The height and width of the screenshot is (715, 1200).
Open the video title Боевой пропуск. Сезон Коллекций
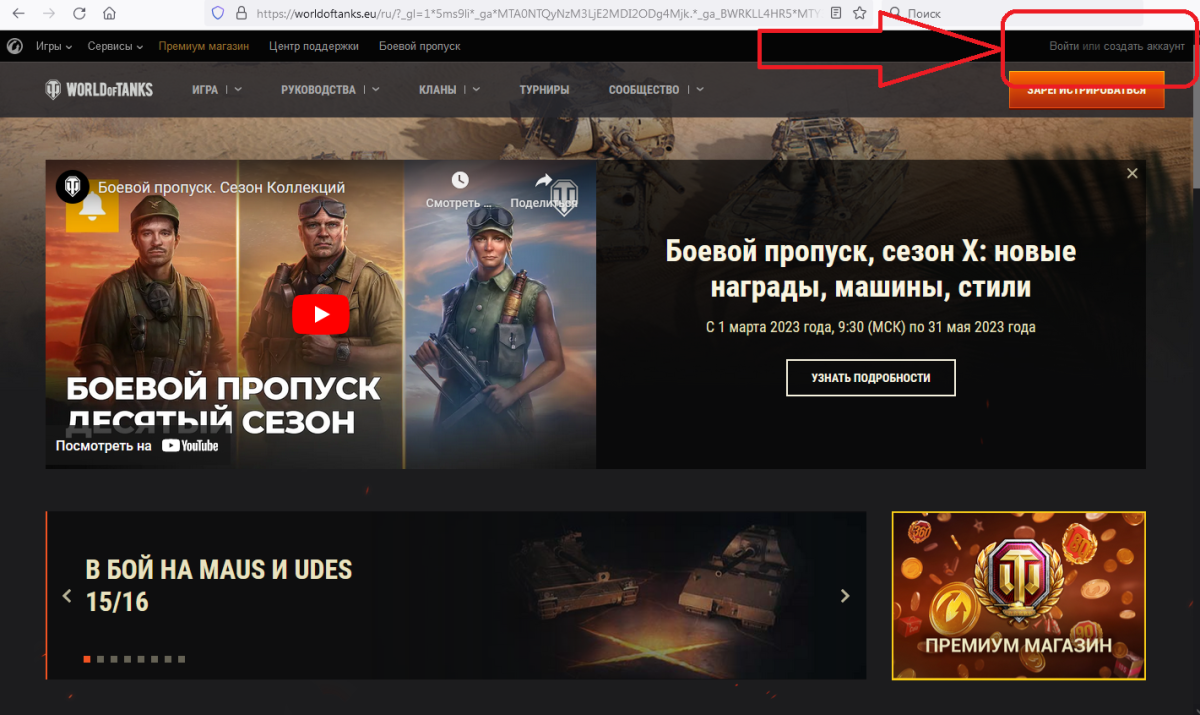point(221,187)
